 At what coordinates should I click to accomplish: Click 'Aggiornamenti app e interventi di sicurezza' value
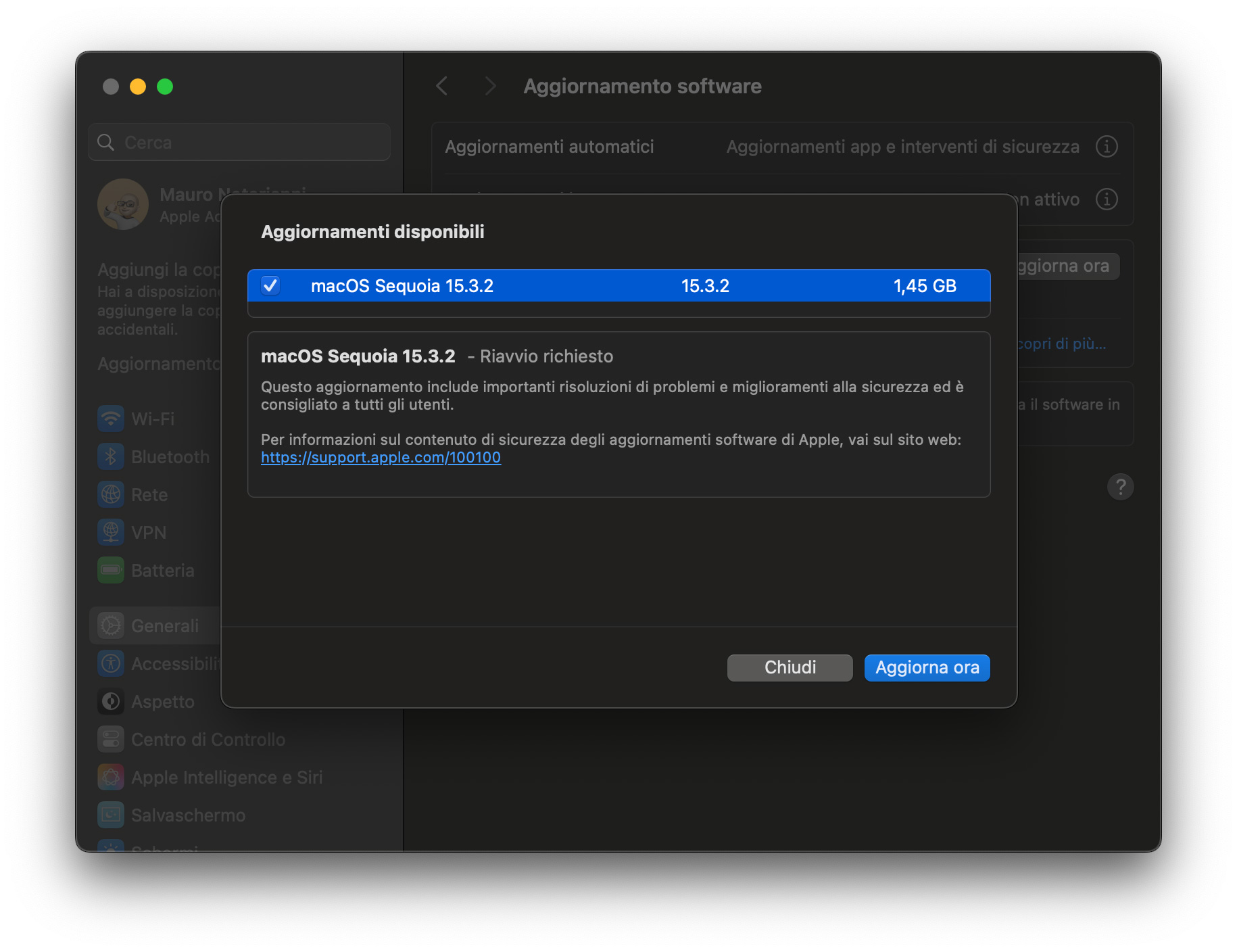tap(902, 147)
